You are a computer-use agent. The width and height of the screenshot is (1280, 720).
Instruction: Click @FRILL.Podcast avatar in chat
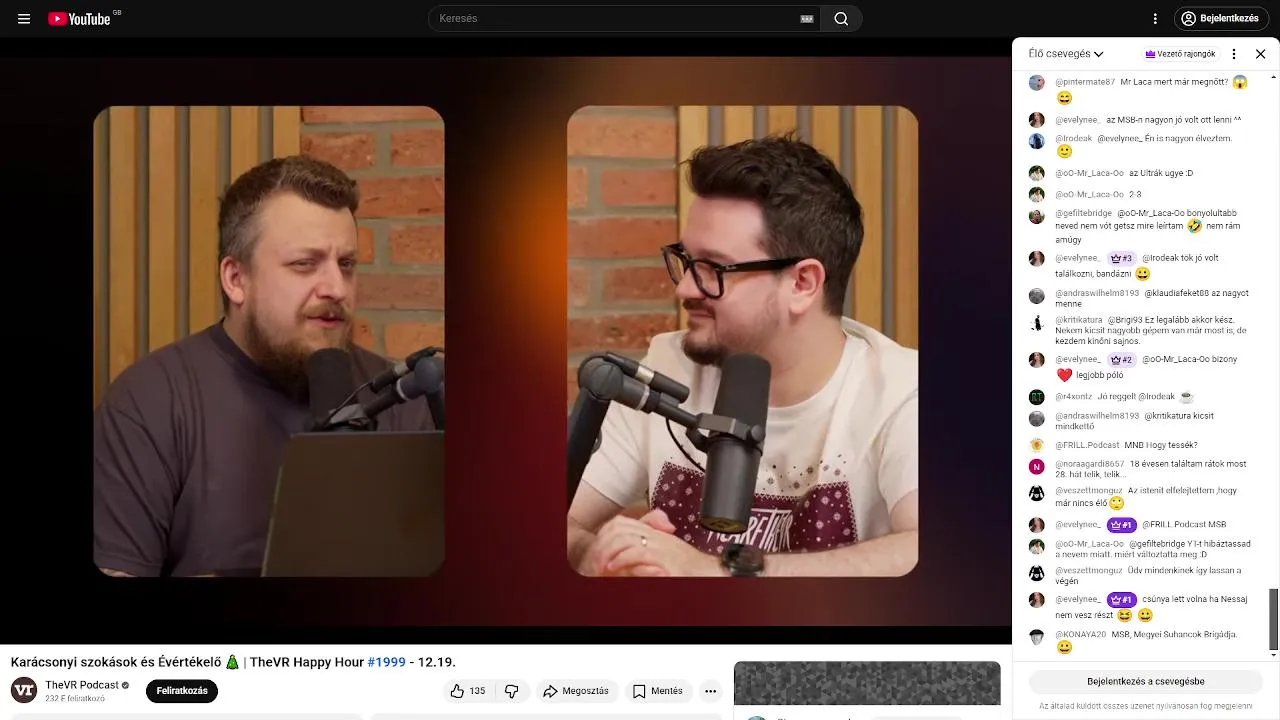click(1037, 445)
